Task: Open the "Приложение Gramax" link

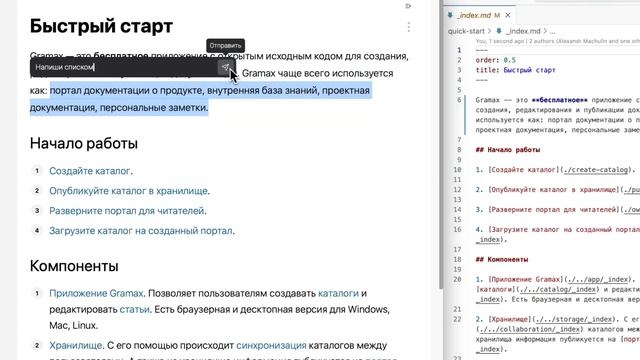Action: pos(96,293)
